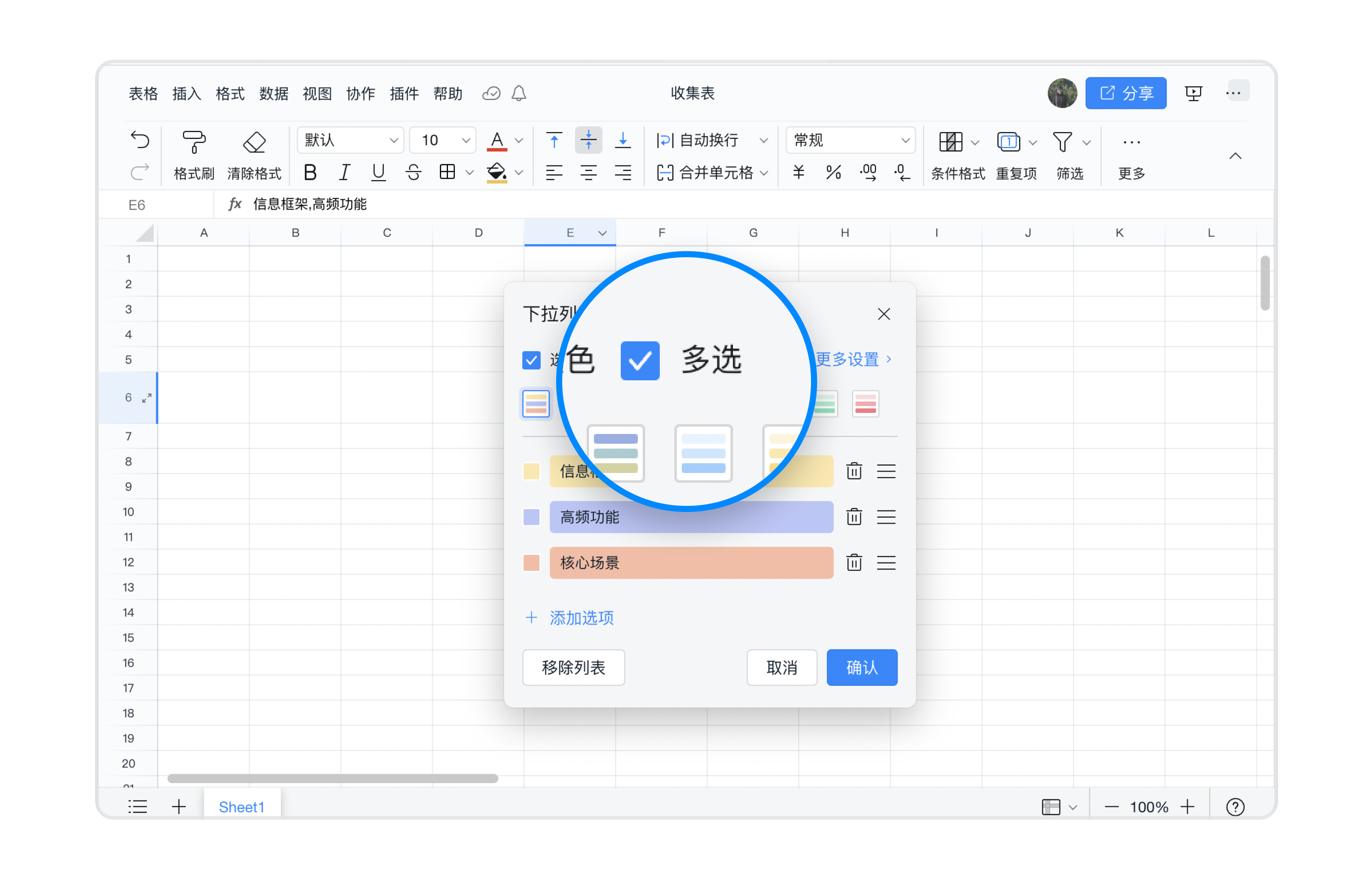Click the purple swatch beside 高频功能

tap(531, 516)
